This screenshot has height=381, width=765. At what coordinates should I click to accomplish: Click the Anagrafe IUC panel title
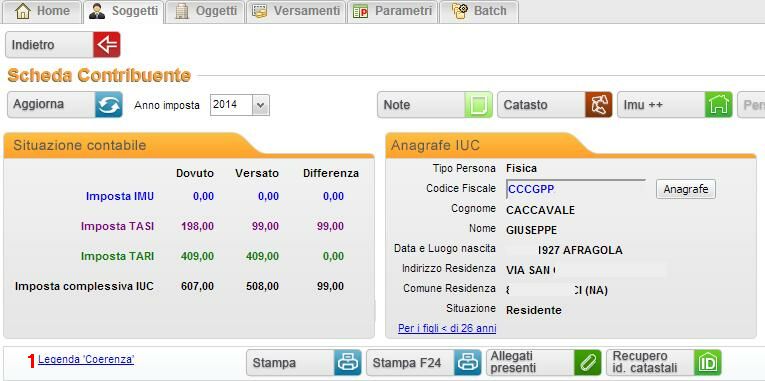tap(435, 145)
